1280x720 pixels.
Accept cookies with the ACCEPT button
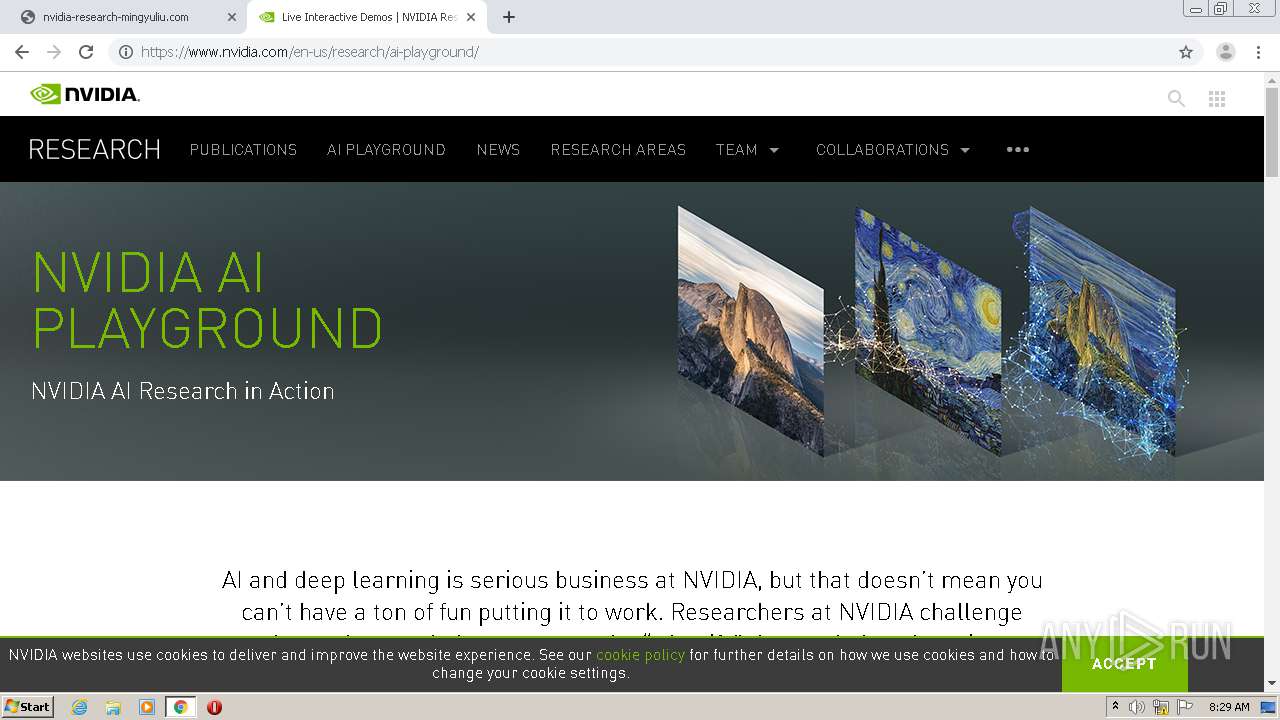click(1124, 664)
